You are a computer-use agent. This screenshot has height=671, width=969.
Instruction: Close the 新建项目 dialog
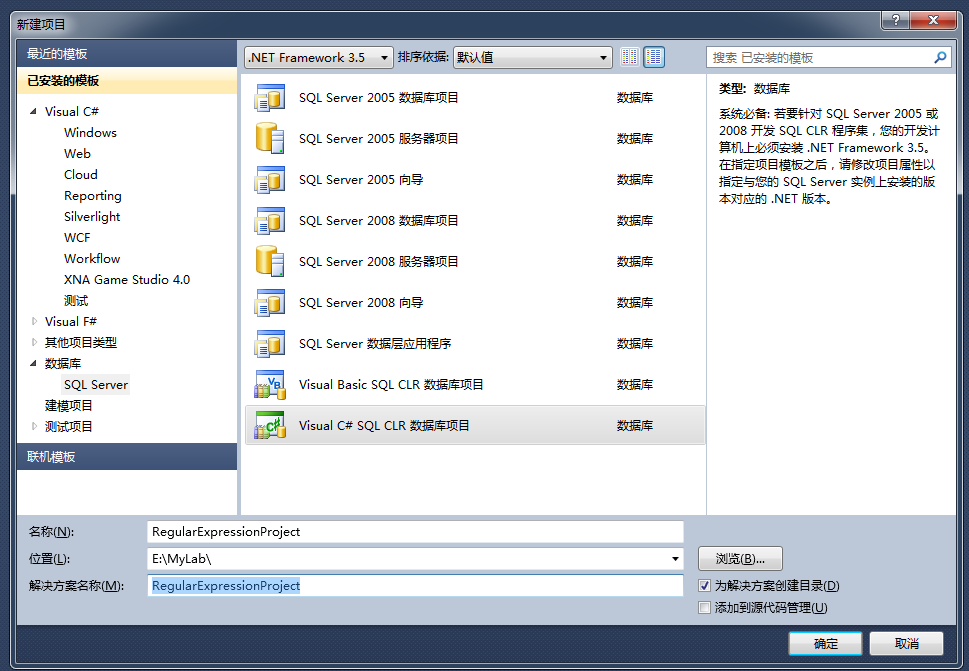[933, 20]
